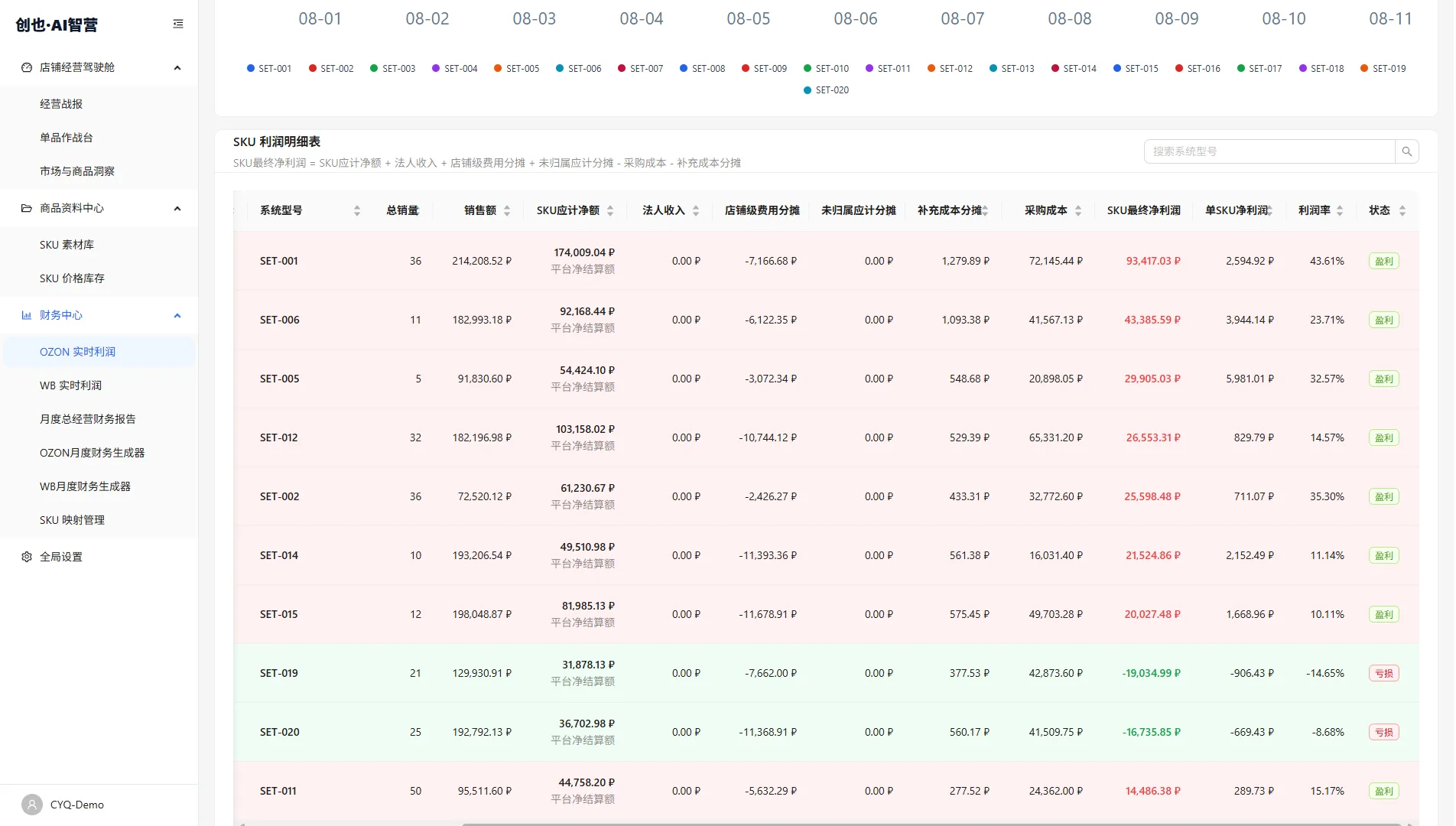Click the 亏损 tag in SET-019 row
The height and width of the screenshot is (826, 1456).
coord(1384,673)
